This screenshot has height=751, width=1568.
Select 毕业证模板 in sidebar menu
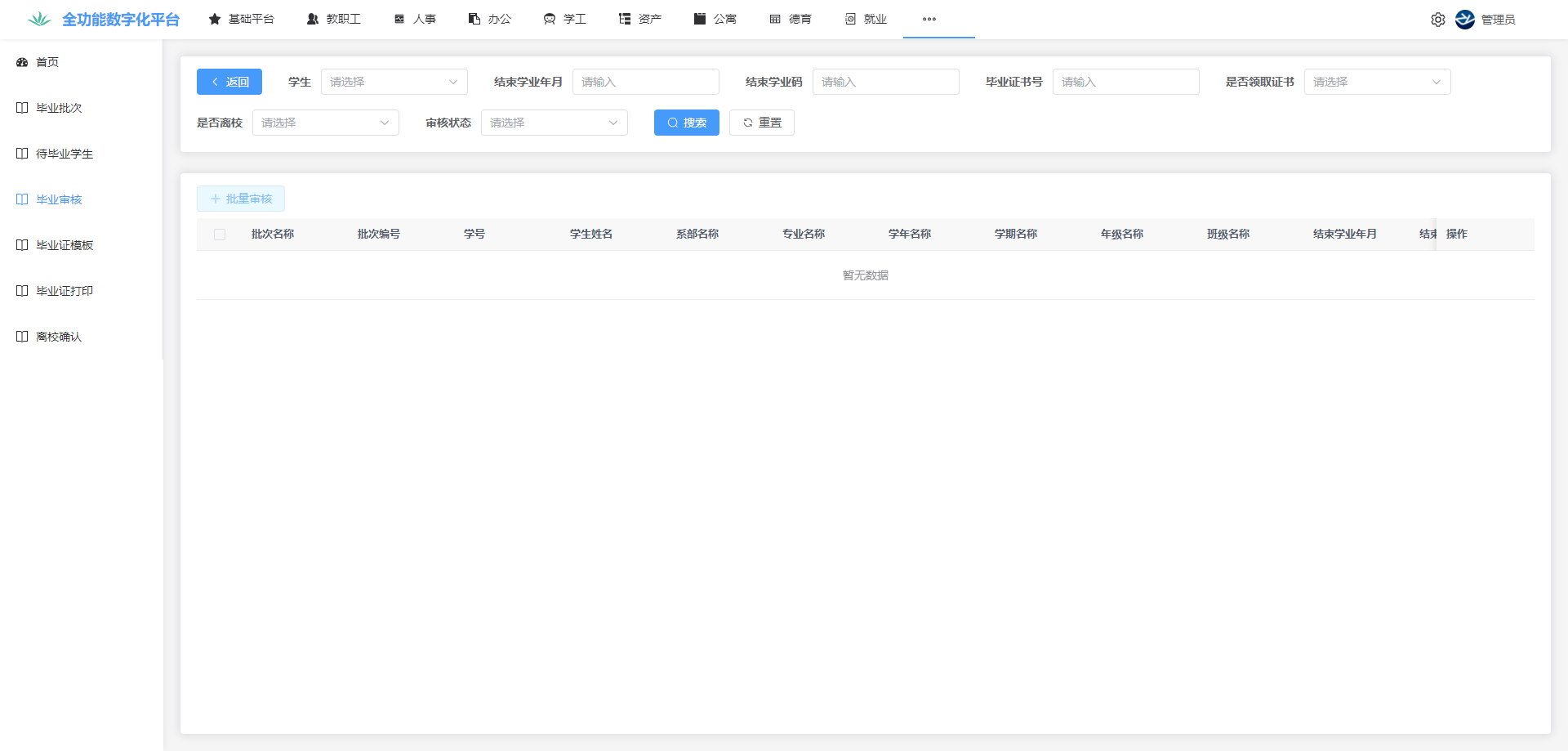point(65,245)
